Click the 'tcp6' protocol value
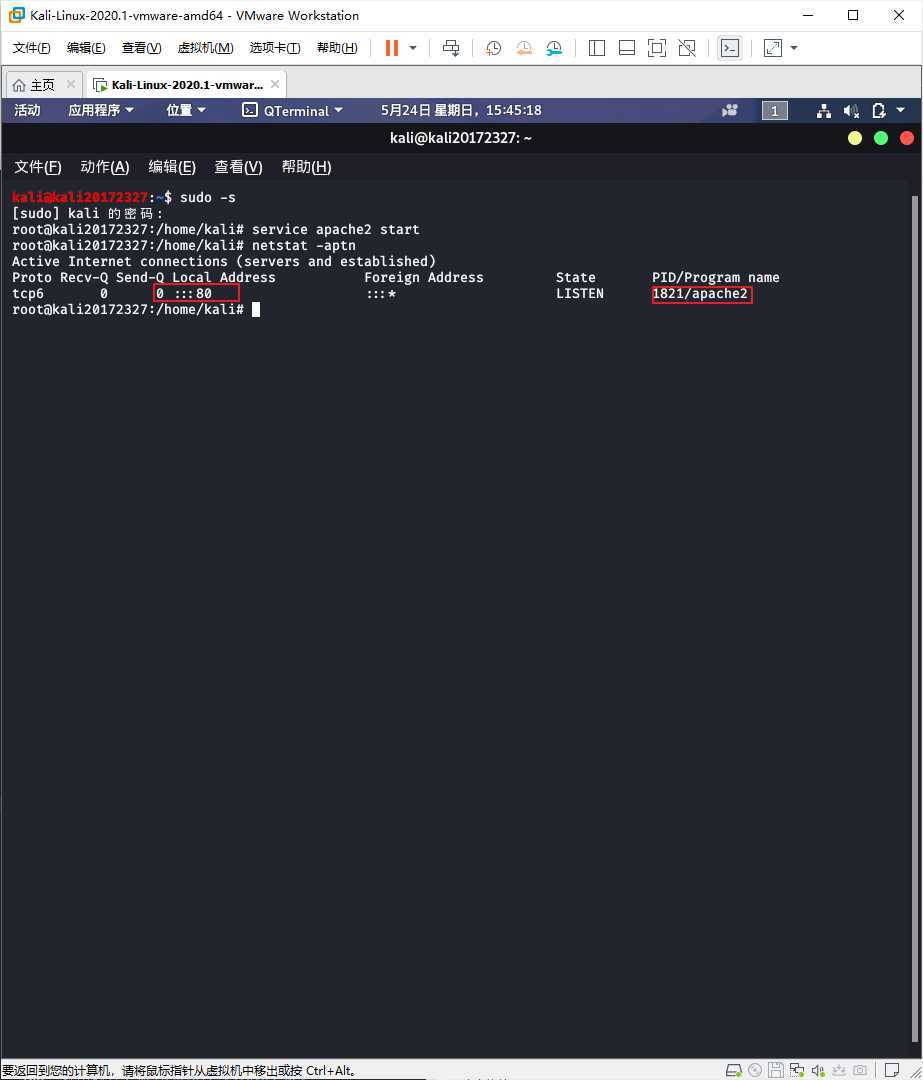Screen dimensions: 923x1080 (28, 293)
